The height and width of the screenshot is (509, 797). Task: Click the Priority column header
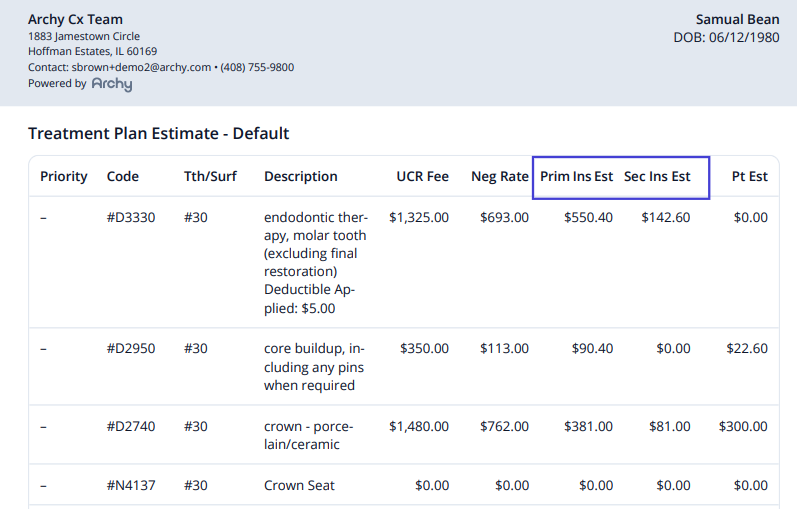coord(64,176)
